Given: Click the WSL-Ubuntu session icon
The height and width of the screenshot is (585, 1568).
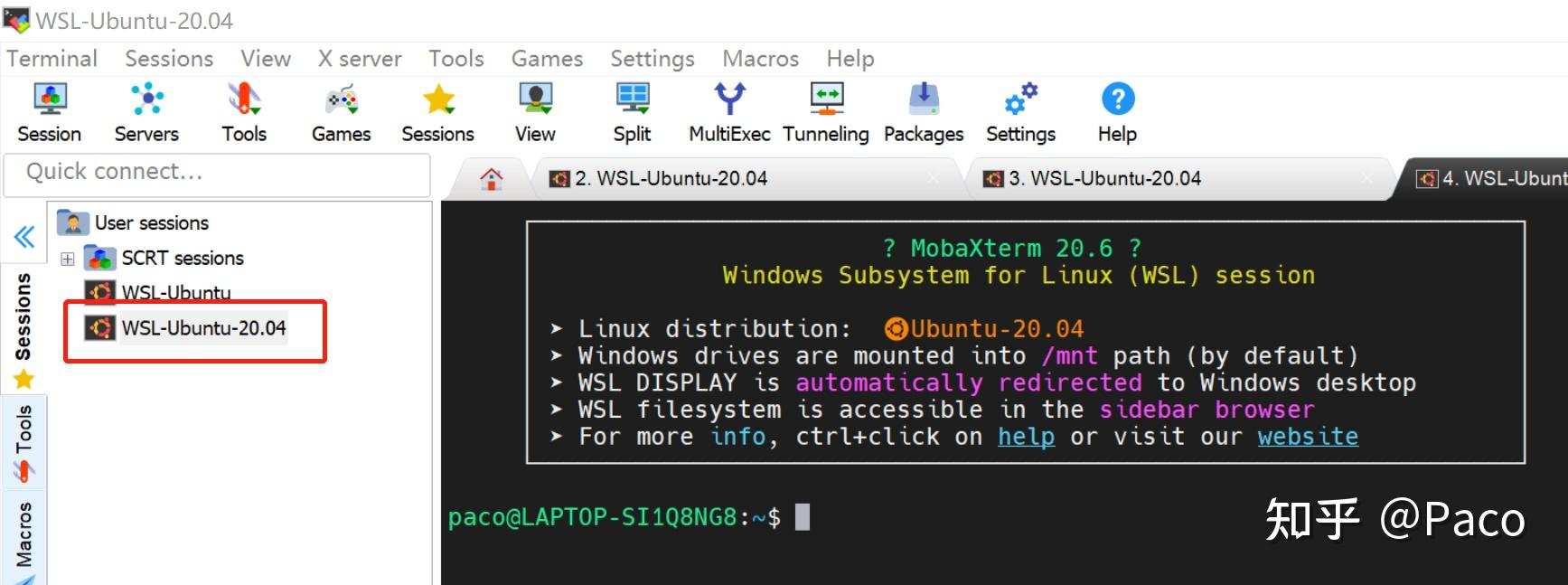Looking at the screenshot, I should point(99,291).
